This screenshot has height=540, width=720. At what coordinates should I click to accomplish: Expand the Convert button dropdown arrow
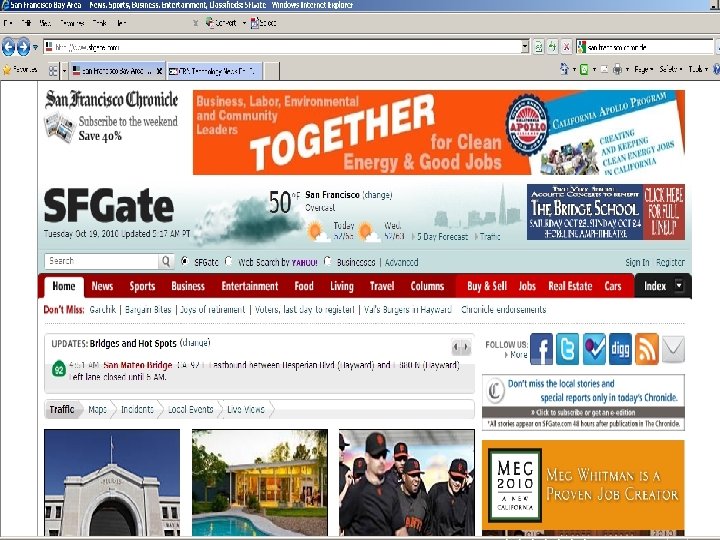(x=244, y=22)
